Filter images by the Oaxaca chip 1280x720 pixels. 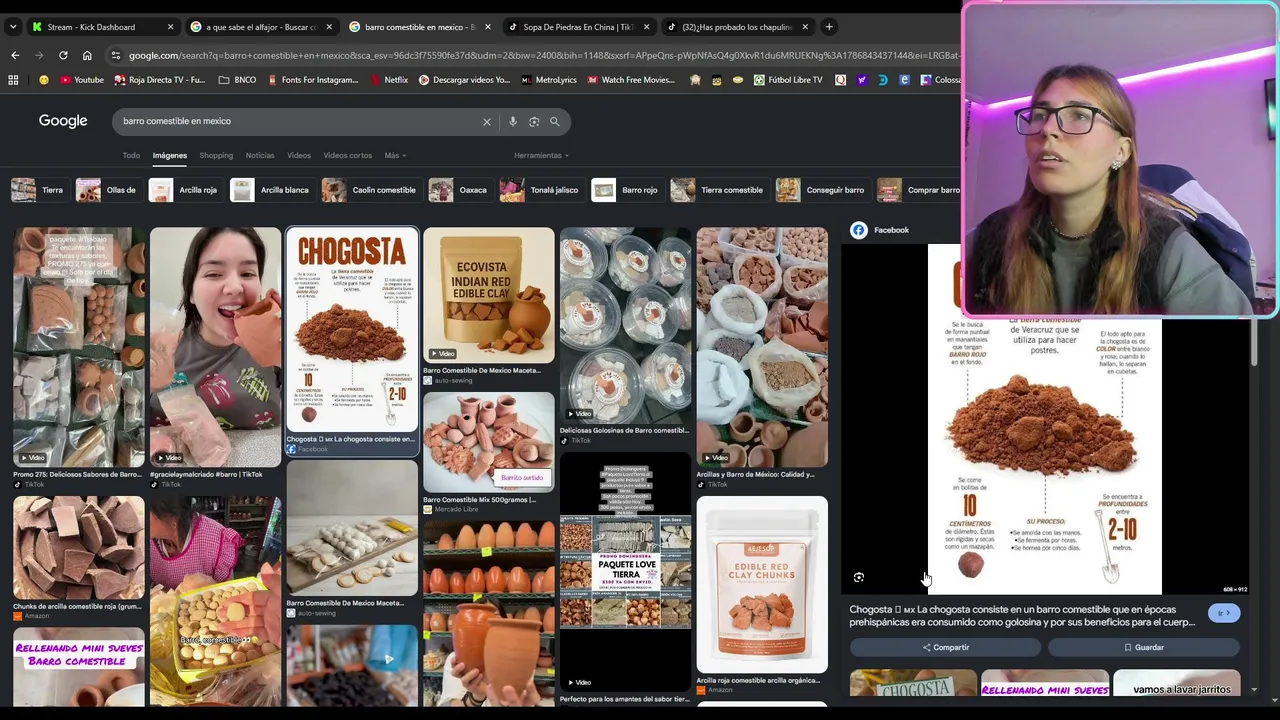coord(459,190)
